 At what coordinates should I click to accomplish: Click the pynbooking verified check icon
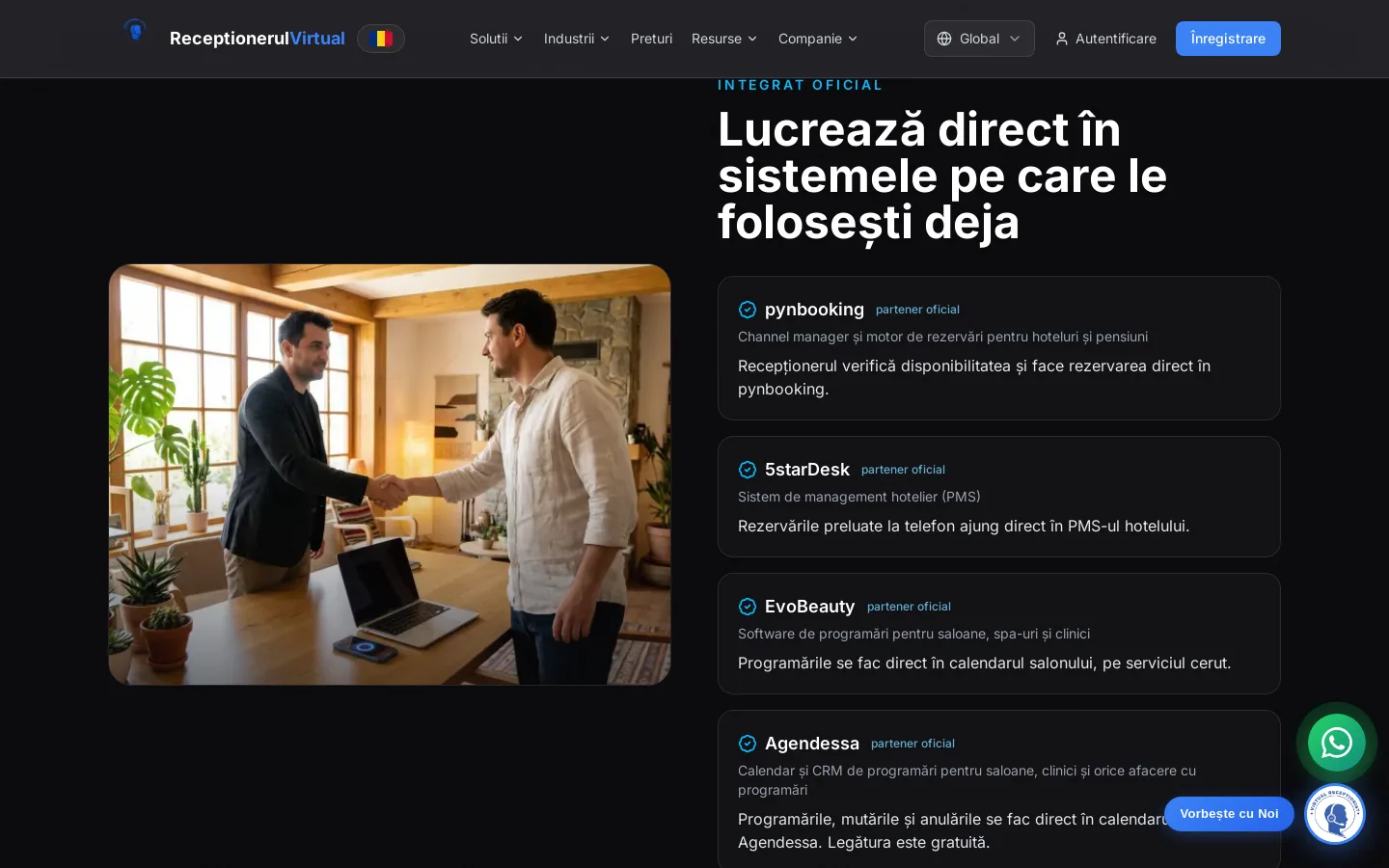(748, 310)
